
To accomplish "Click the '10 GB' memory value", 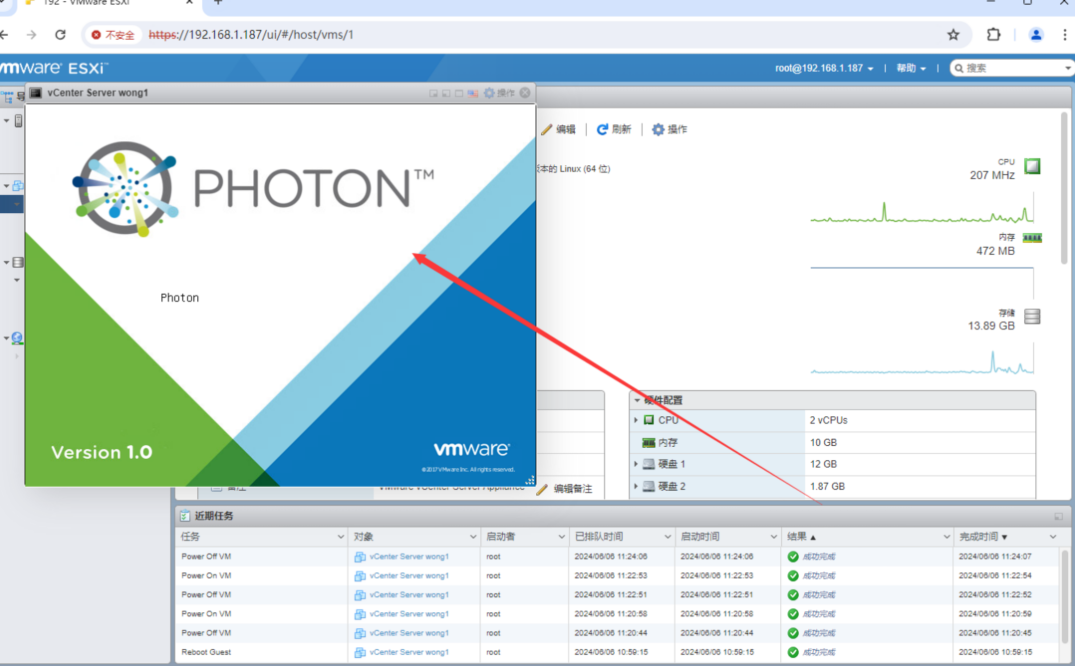I will tap(823, 442).
